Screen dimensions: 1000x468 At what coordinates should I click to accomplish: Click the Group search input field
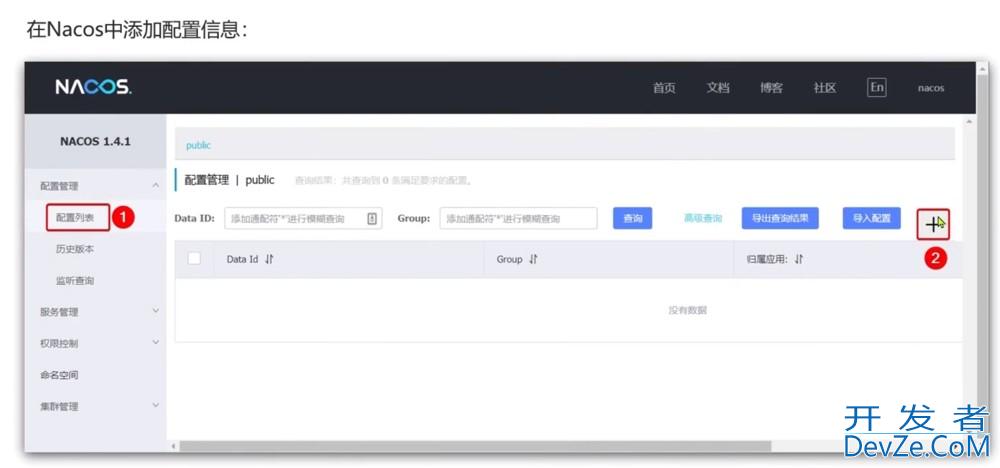[518, 219]
